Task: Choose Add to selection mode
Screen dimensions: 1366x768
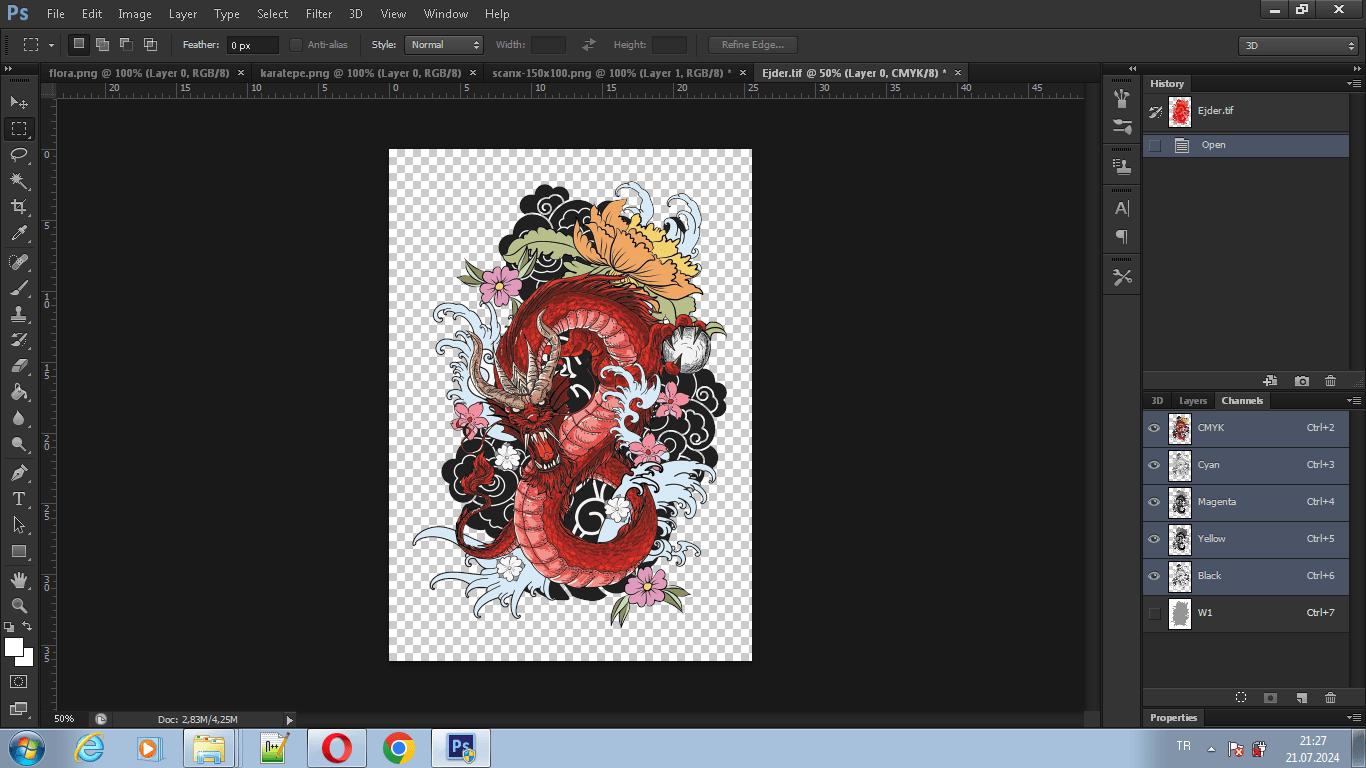Action: click(102, 44)
